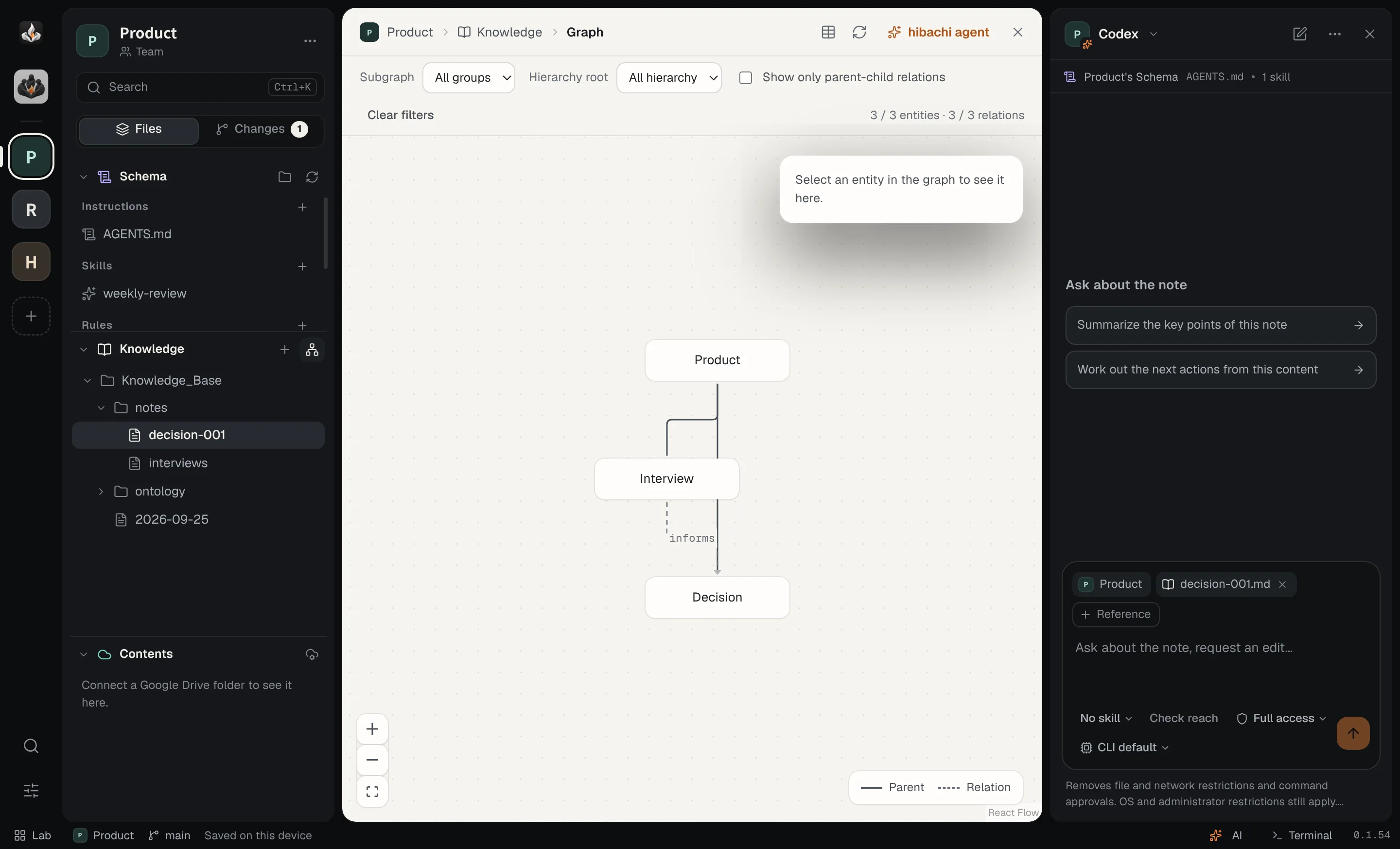
Task: Open the interviews note
Action: (x=198, y=463)
